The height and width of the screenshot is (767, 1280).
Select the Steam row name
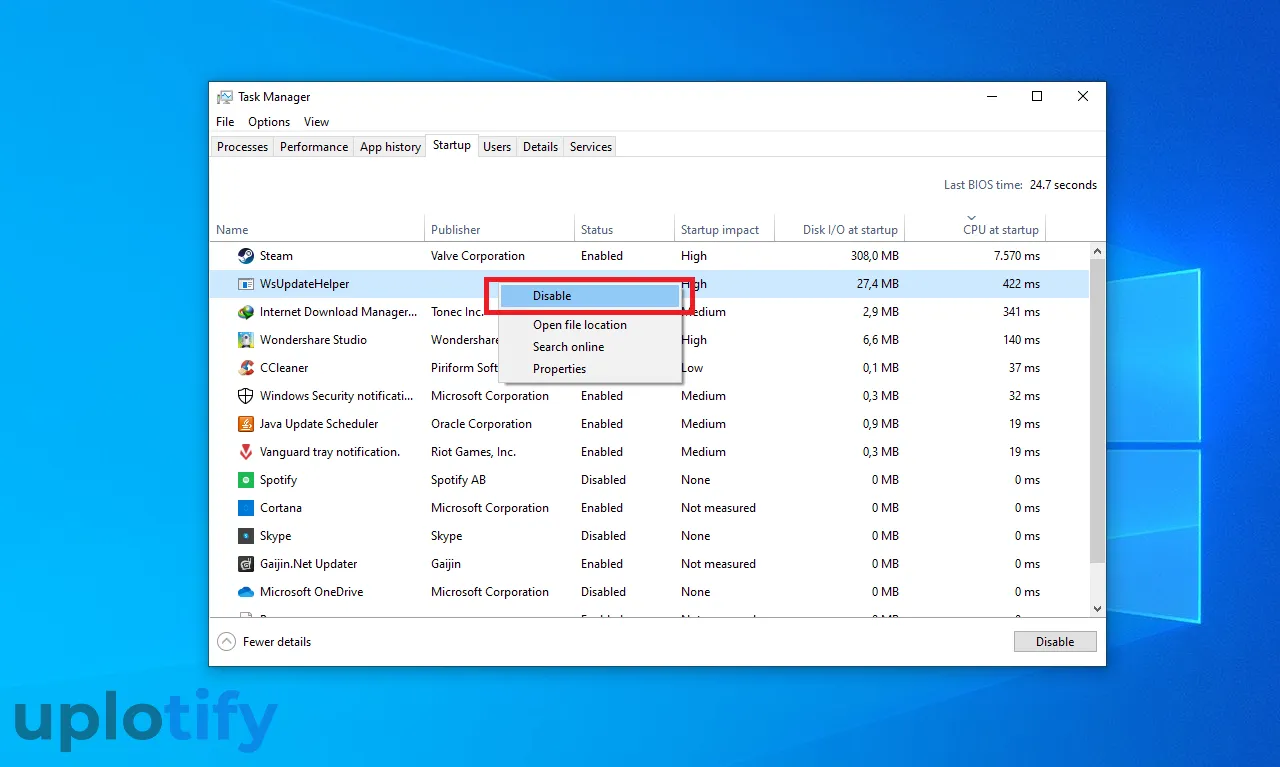(x=276, y=256)
